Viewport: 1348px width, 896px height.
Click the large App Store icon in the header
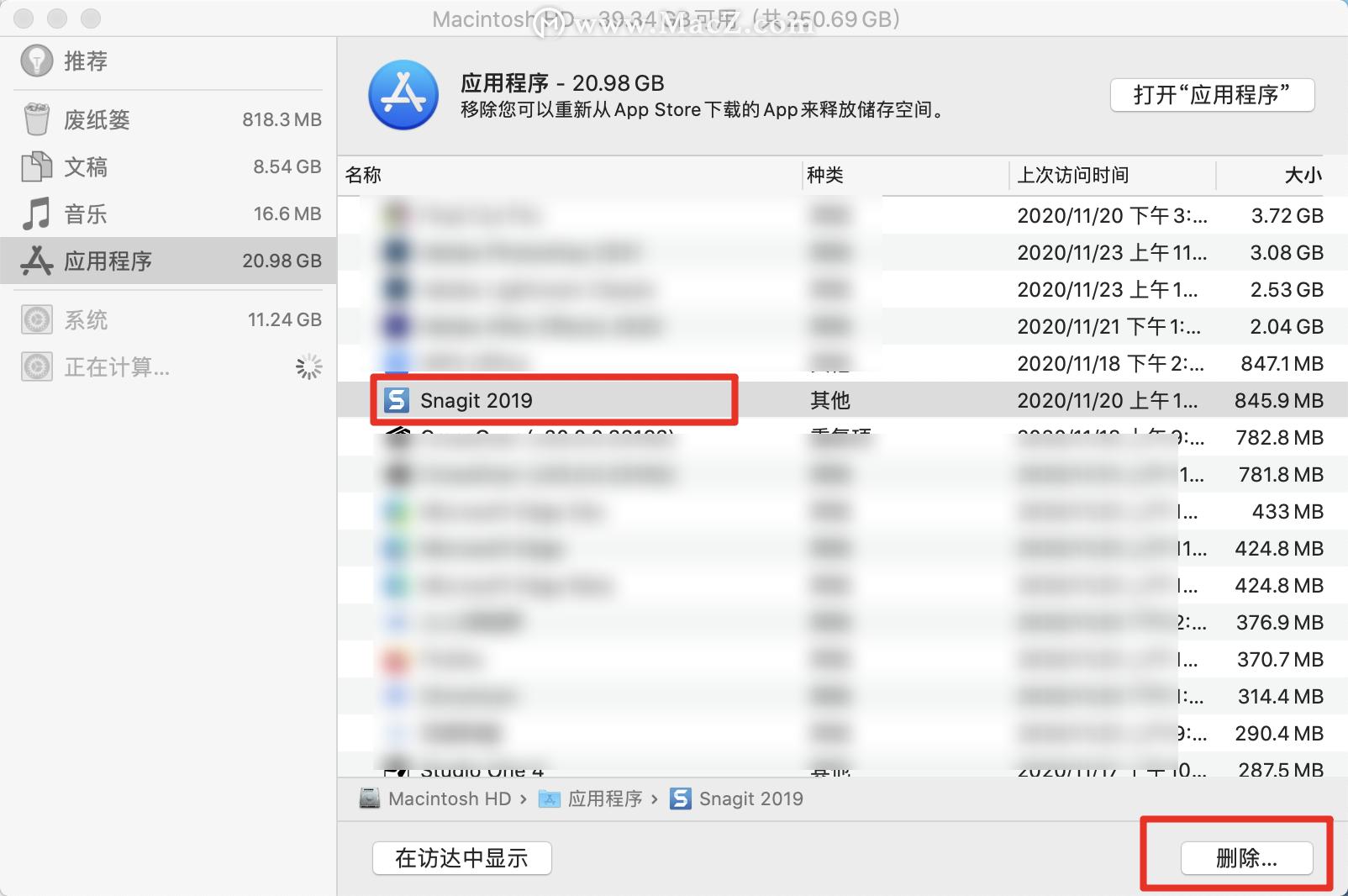point(403,95)
